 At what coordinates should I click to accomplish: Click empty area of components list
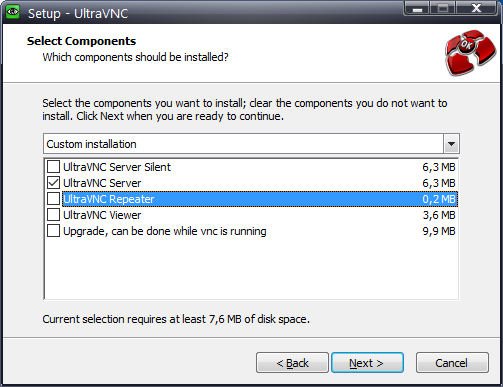(x=252, y=268)
